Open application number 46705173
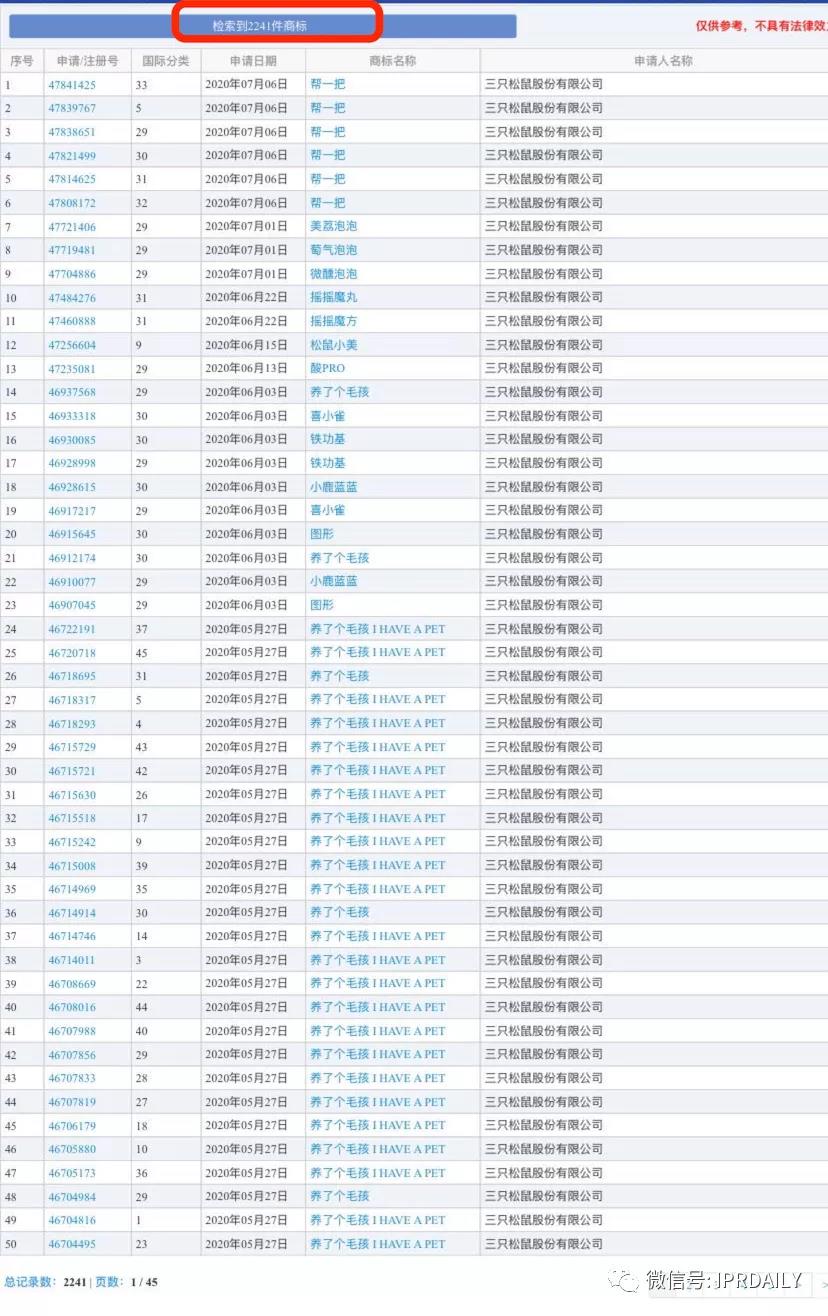828x1316 pixels. [x=72, y=1173]
